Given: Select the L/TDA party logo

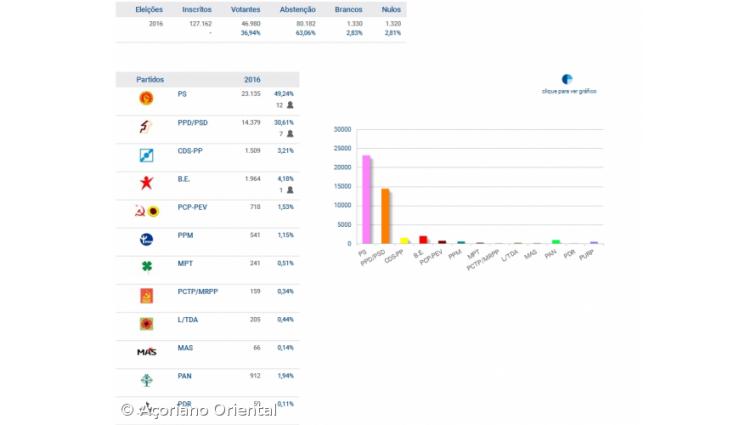Looking at the screenshot, I should [x=146, y=323].
